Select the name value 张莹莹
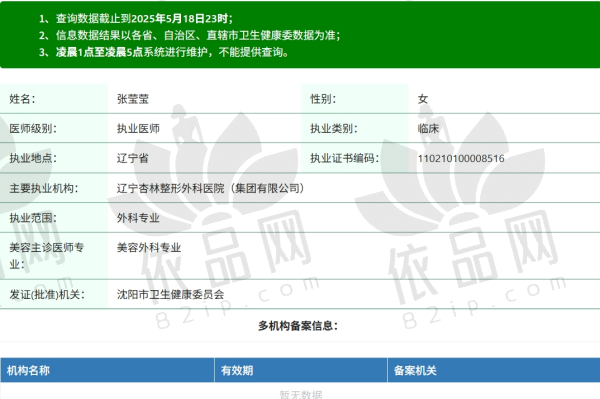The width and height of the screenshot is (600, 399). [133, 99]
